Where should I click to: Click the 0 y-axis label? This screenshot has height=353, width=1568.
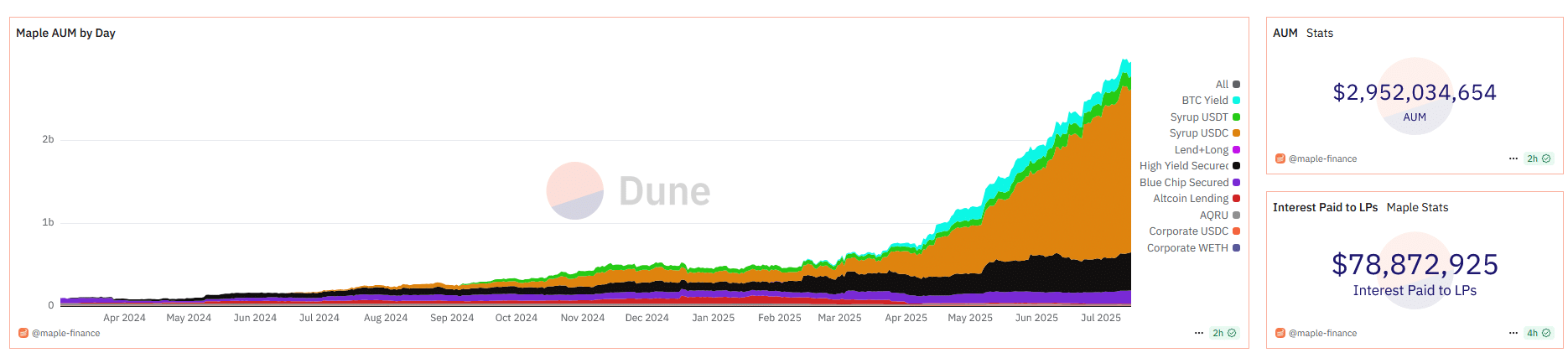[x=51, y=305]
